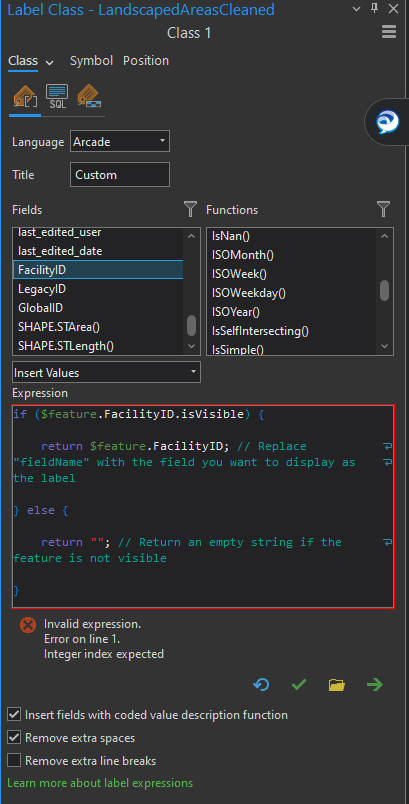Open the Language dropdown set to Arcade
Image resolution: width=409 pixels, height=804 pixels.
pos(120,142)
